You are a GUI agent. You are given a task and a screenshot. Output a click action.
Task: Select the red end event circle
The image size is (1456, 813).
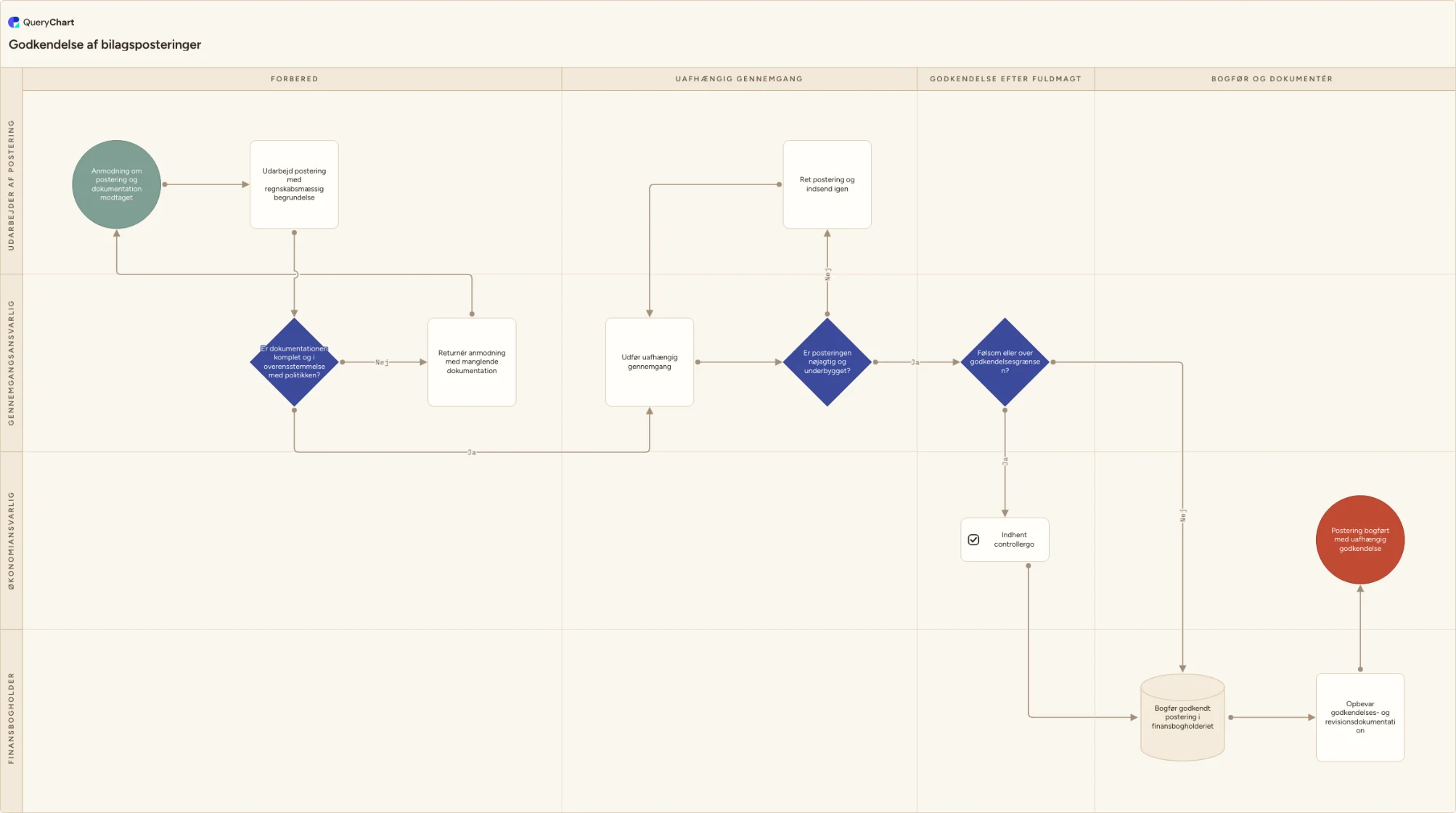click(1360, 539)
